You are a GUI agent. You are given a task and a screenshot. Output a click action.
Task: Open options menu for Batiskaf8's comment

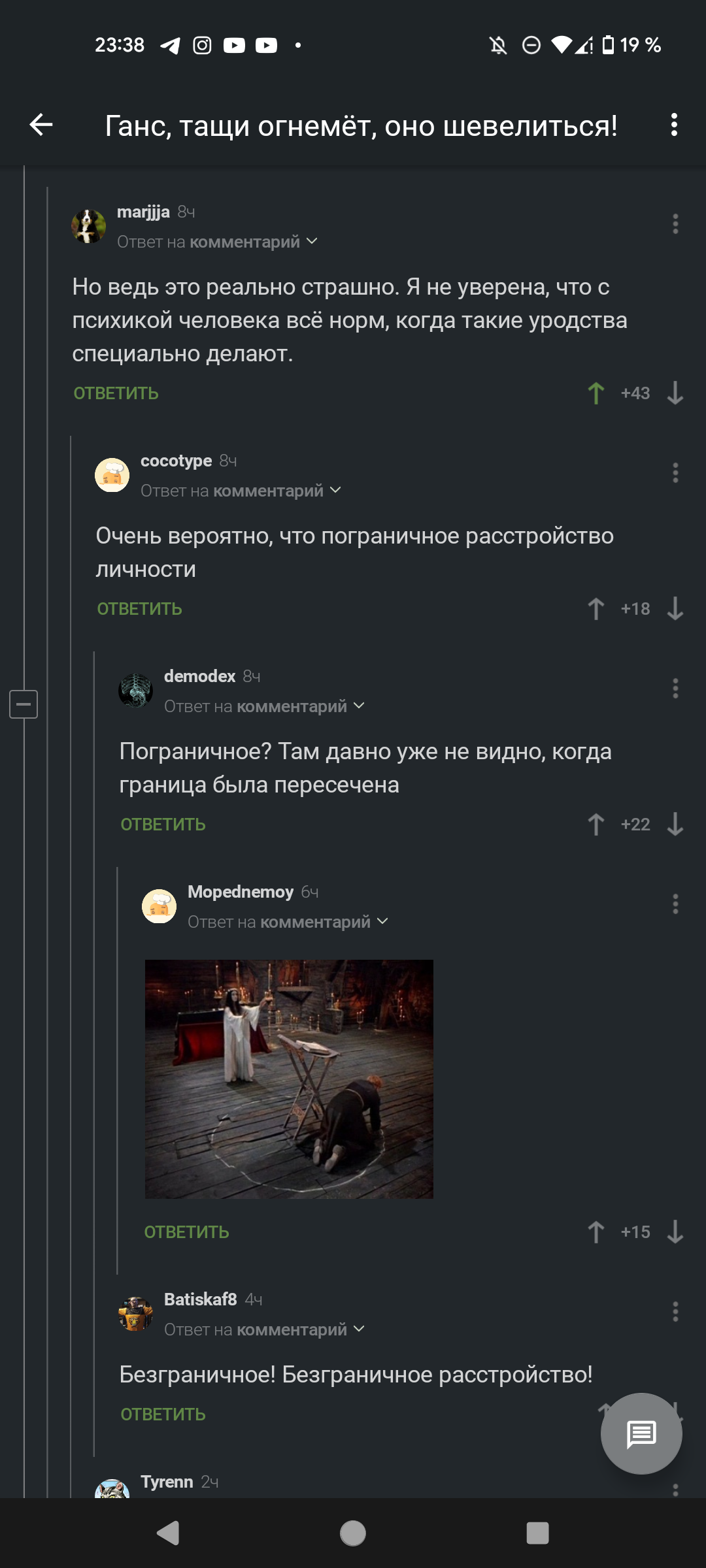tap(675, 1312)
